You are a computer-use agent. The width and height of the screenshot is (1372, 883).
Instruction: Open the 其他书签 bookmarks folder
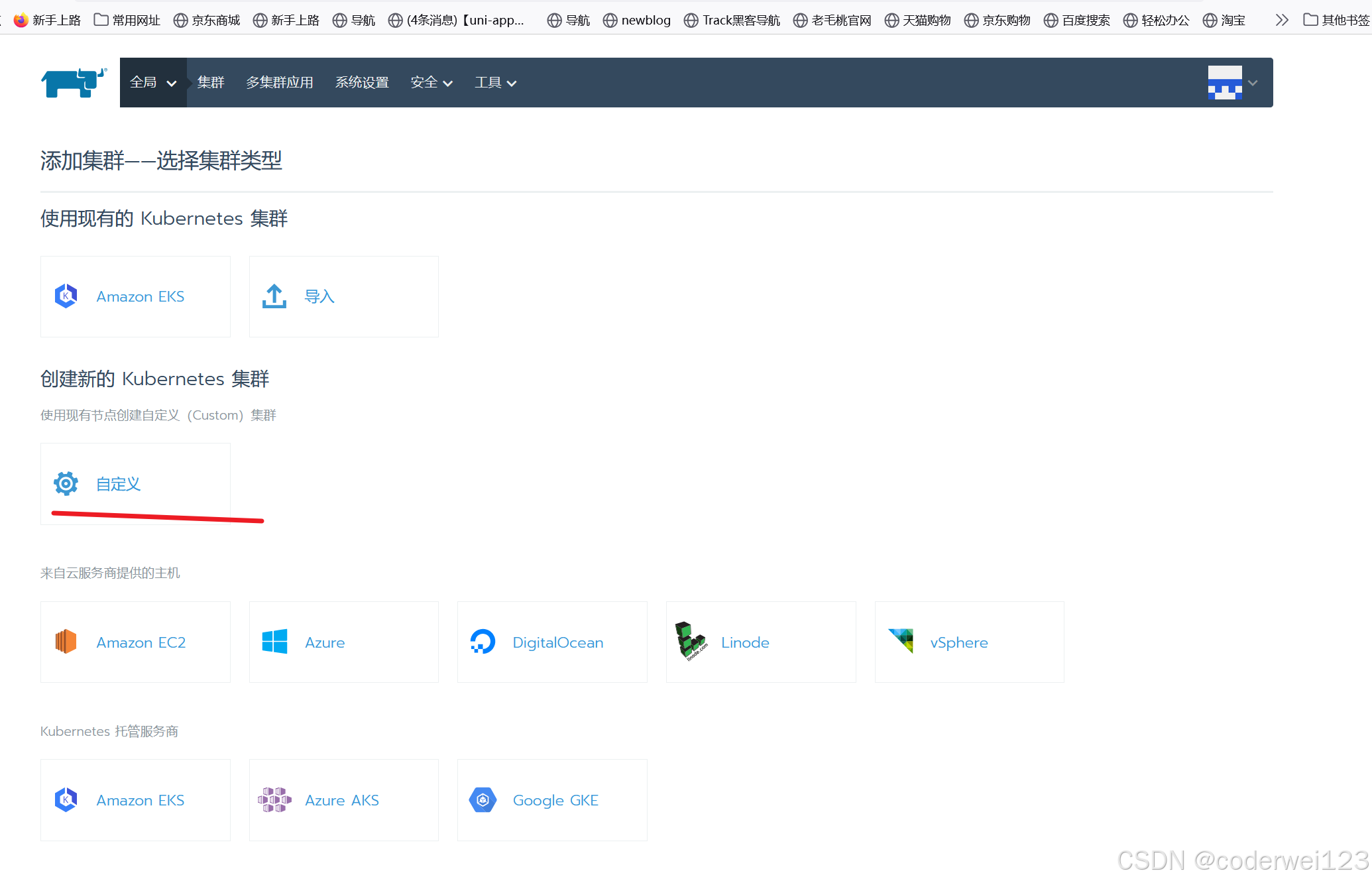pos(1336,20)
